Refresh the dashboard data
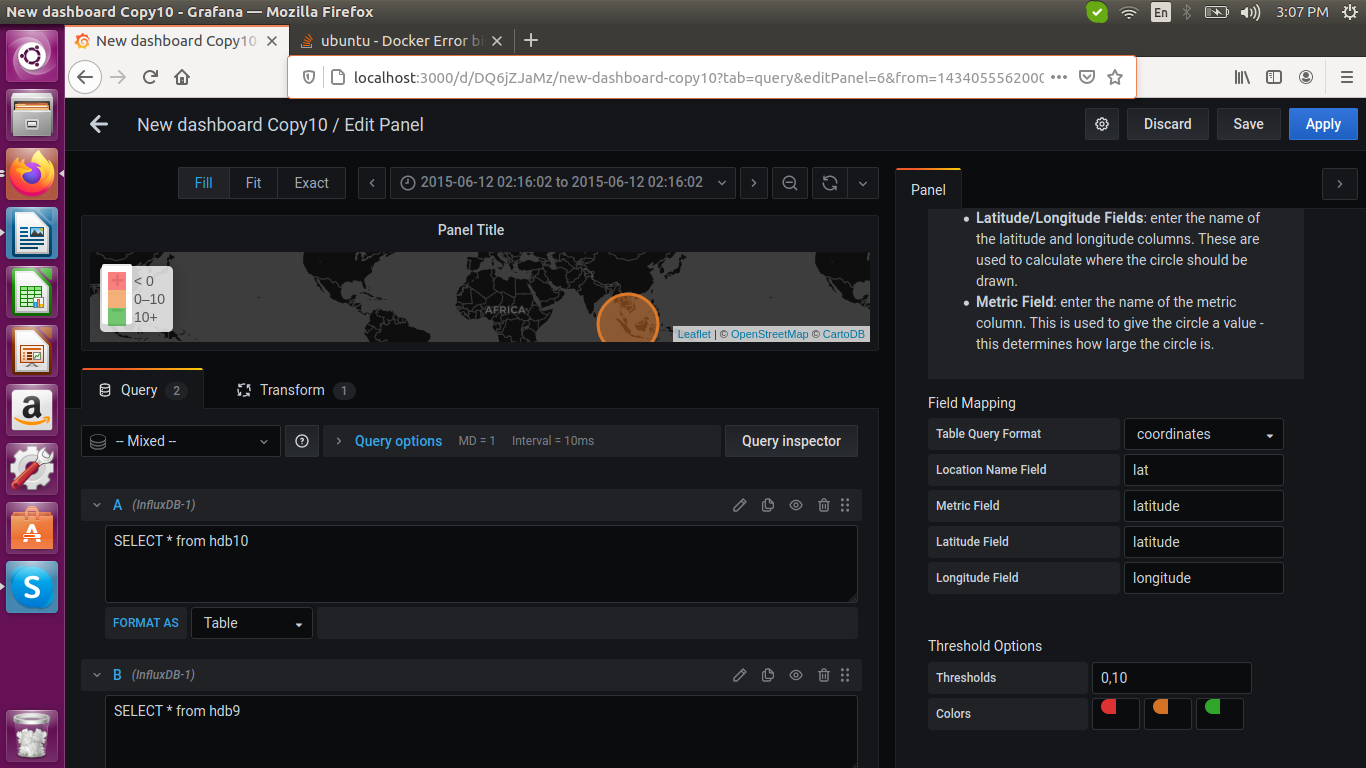 pyautogui.click(x=829, y=183)
